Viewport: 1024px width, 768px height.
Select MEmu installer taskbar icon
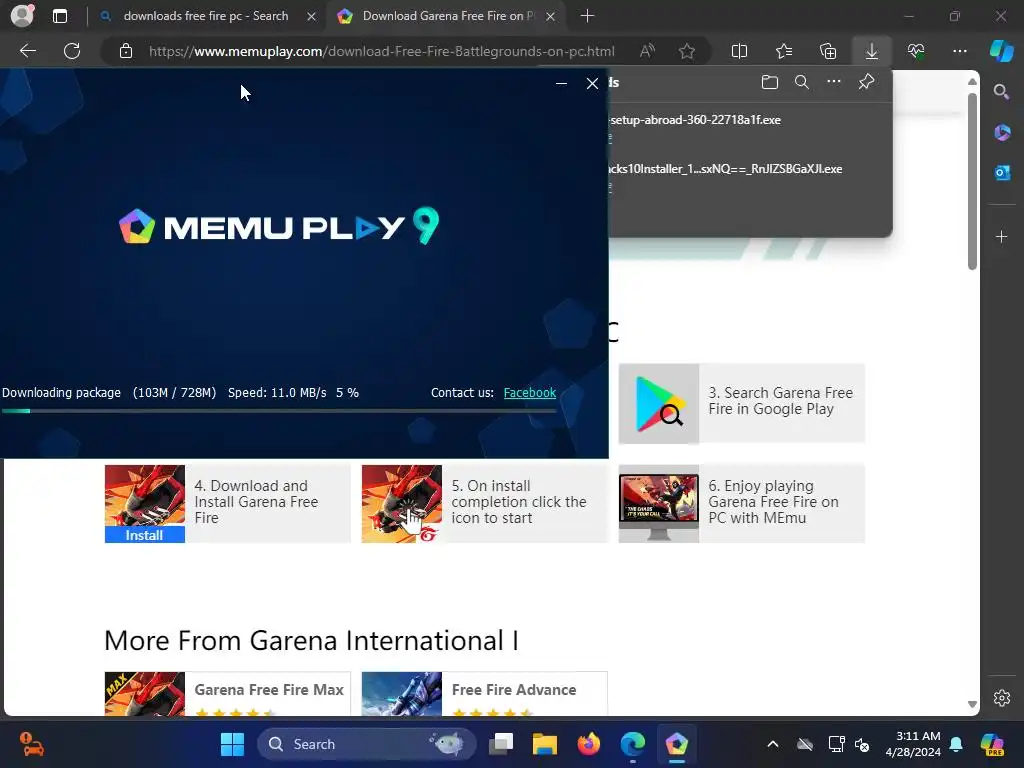pos(677,744)
